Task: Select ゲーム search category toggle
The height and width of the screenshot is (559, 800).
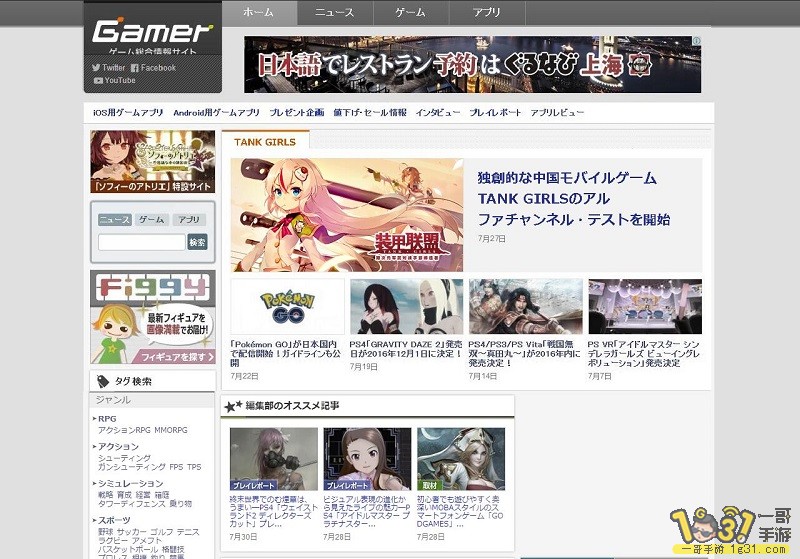Action: [152, 220]
